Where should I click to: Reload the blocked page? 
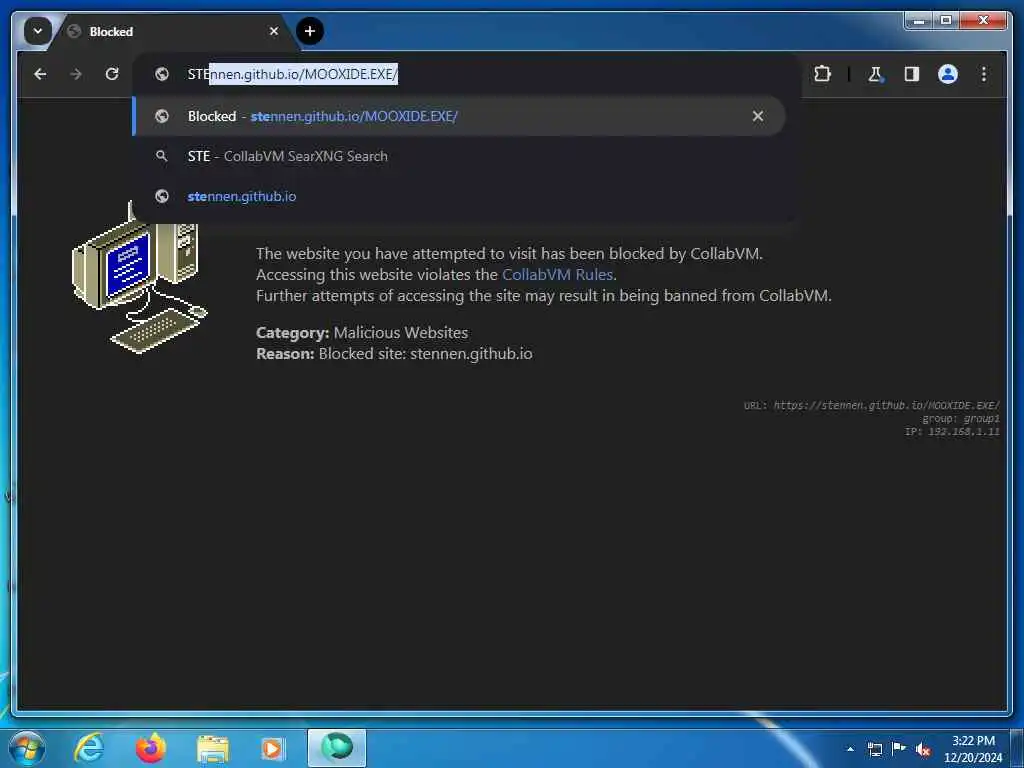click(x=112, y=74)
